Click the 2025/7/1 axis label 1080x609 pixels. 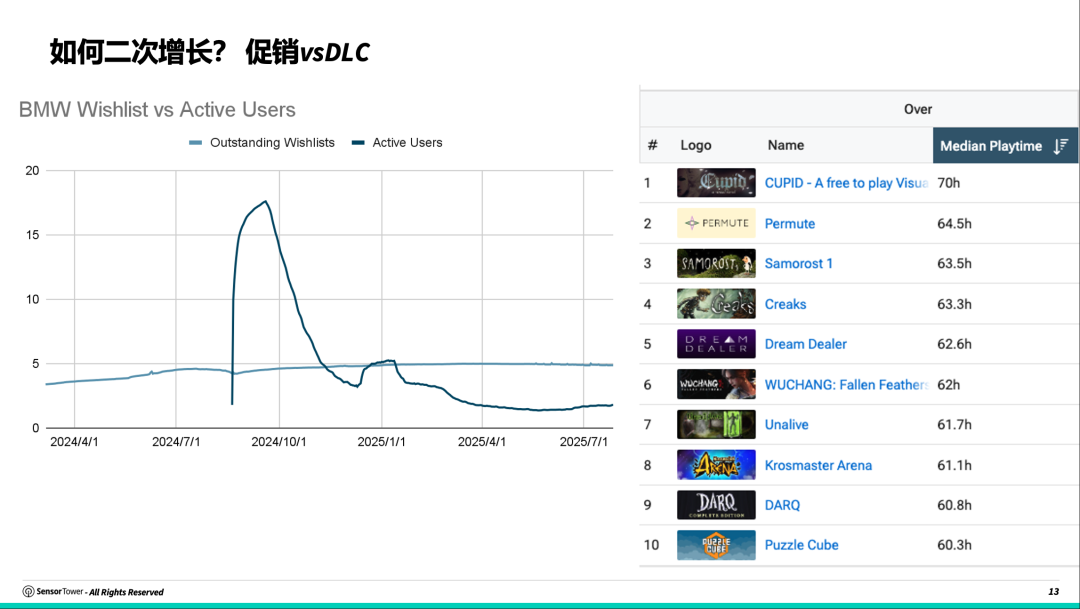584,442
